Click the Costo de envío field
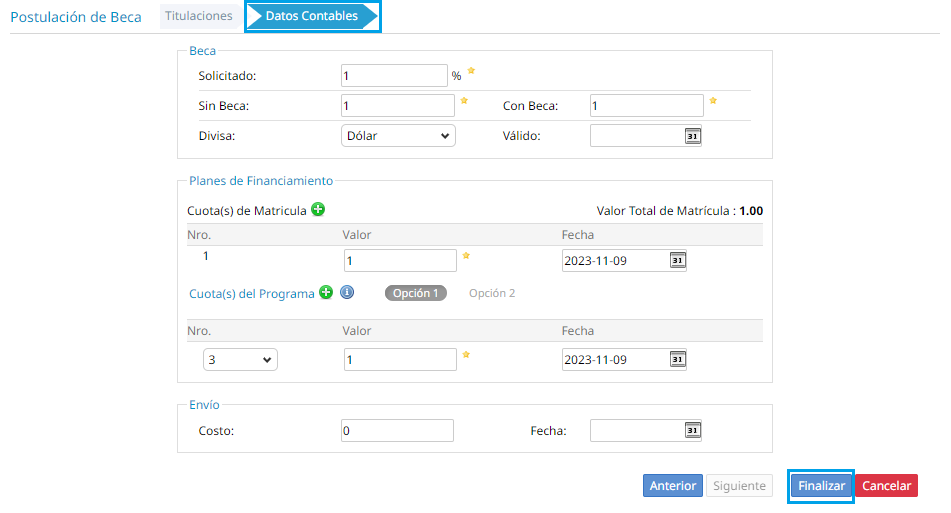This screenshot has height=513, width=951. tap(398, 430)
